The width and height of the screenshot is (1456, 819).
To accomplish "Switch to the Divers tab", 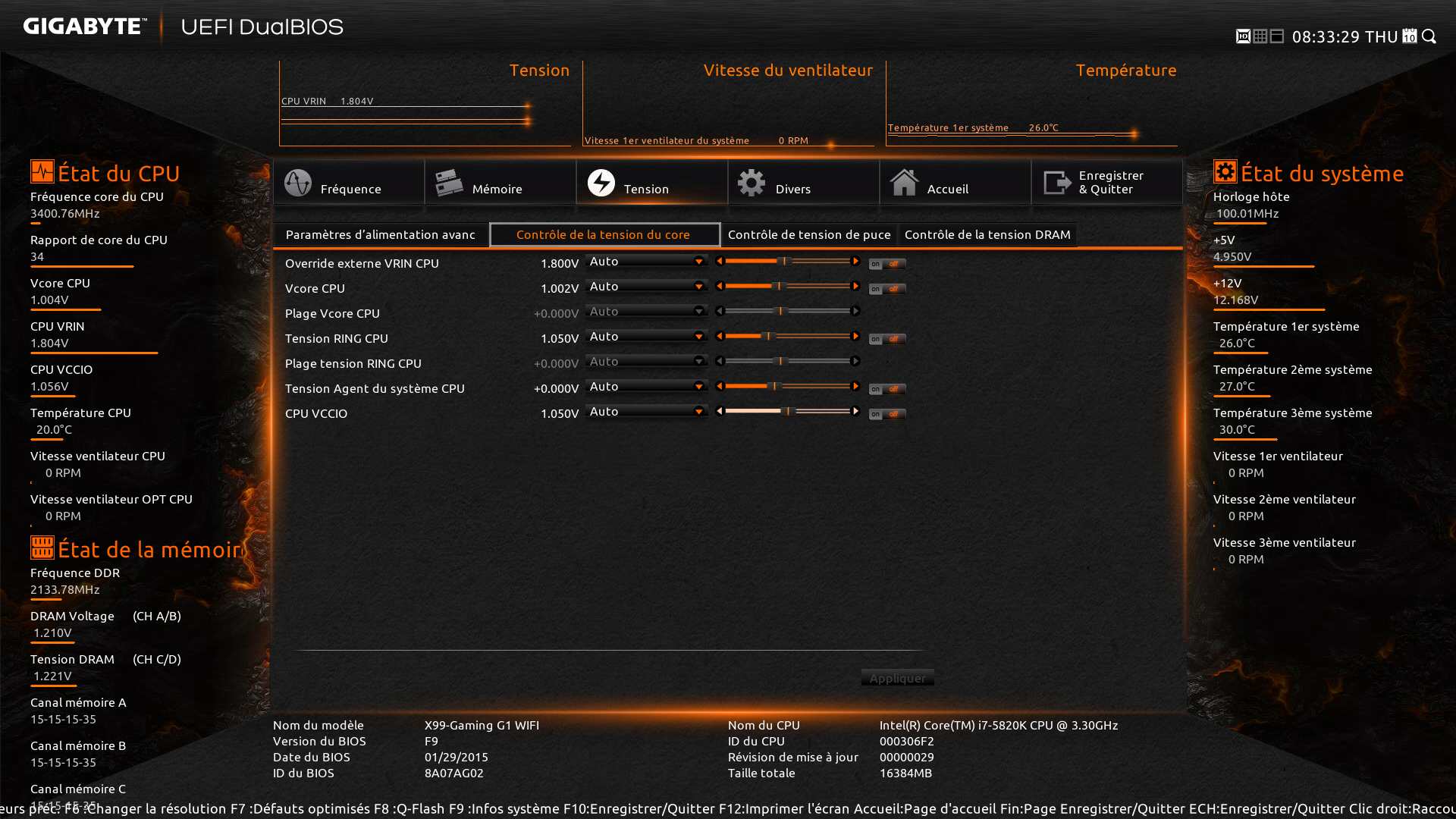I will 804,182.
